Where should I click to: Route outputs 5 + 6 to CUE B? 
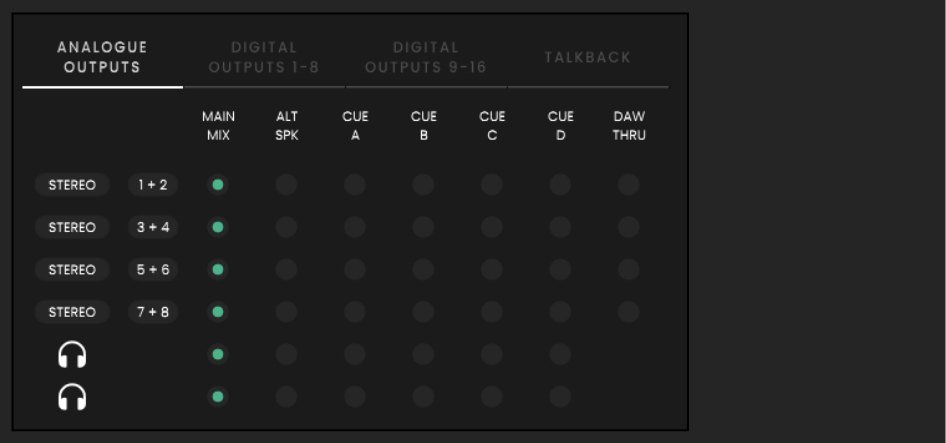tap(424, 269)
